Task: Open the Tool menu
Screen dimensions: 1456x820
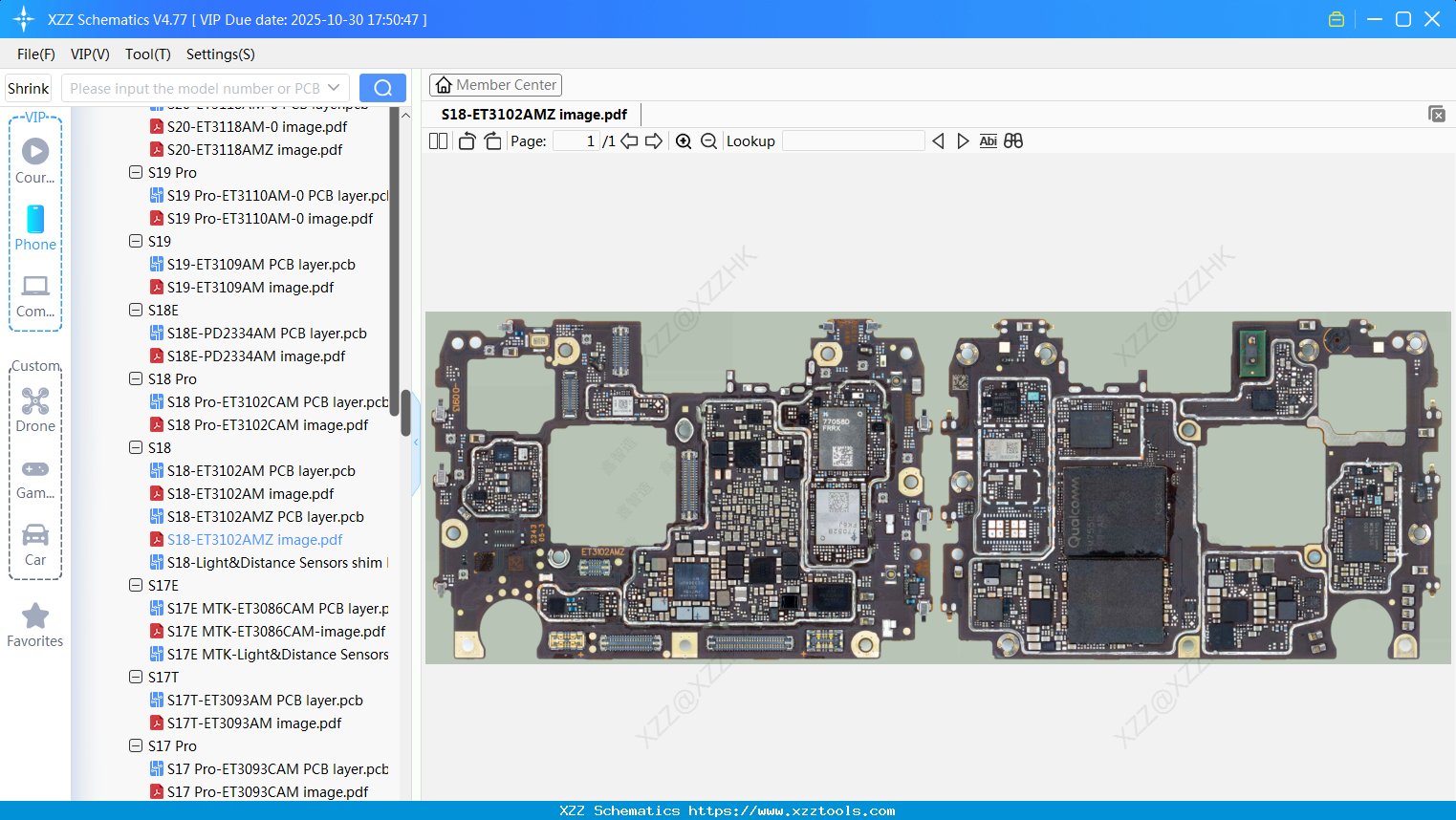Action: click(x=147, y=54)
